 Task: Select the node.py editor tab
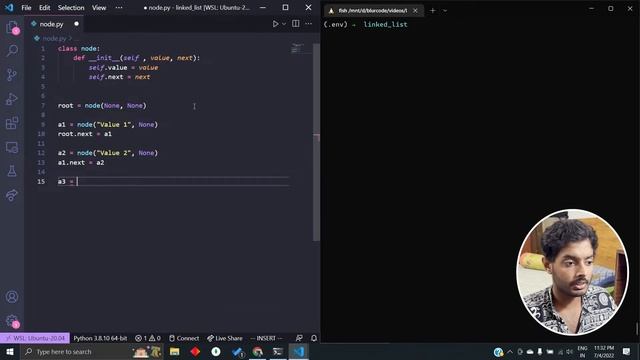(x=54, y=24)
